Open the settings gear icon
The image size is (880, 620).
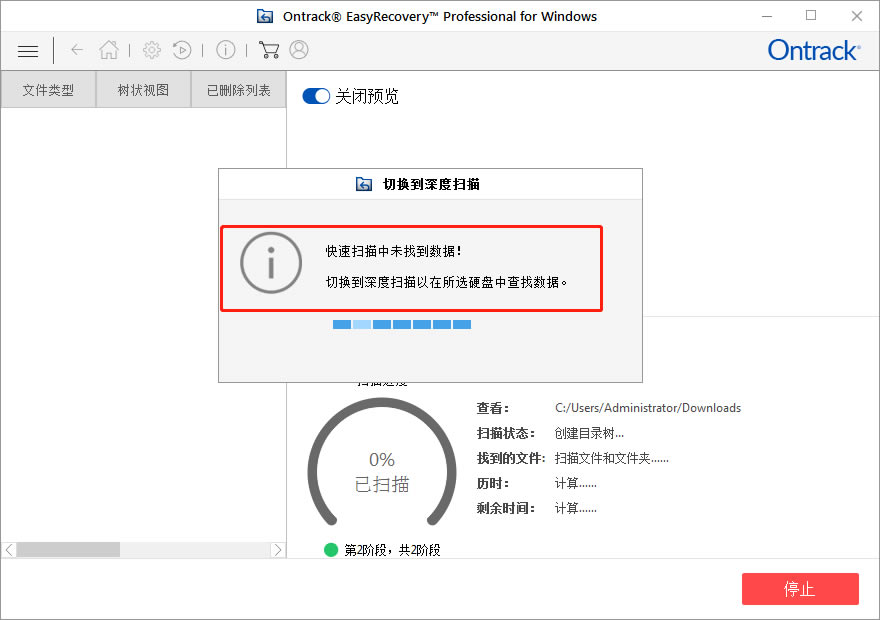click(151, 49)
